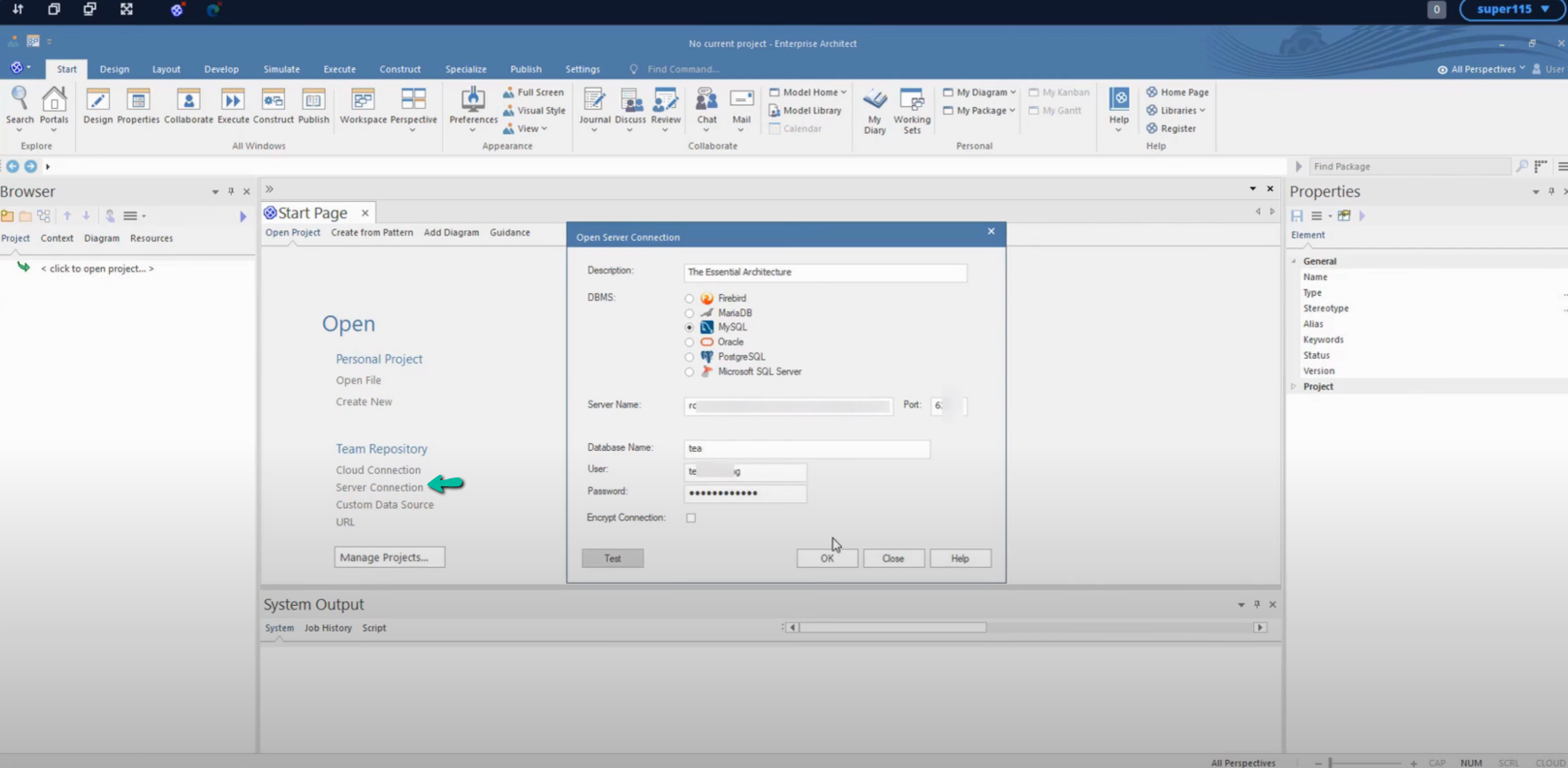
Task: Click the Test connection button
Action: [x=613, y=558]
